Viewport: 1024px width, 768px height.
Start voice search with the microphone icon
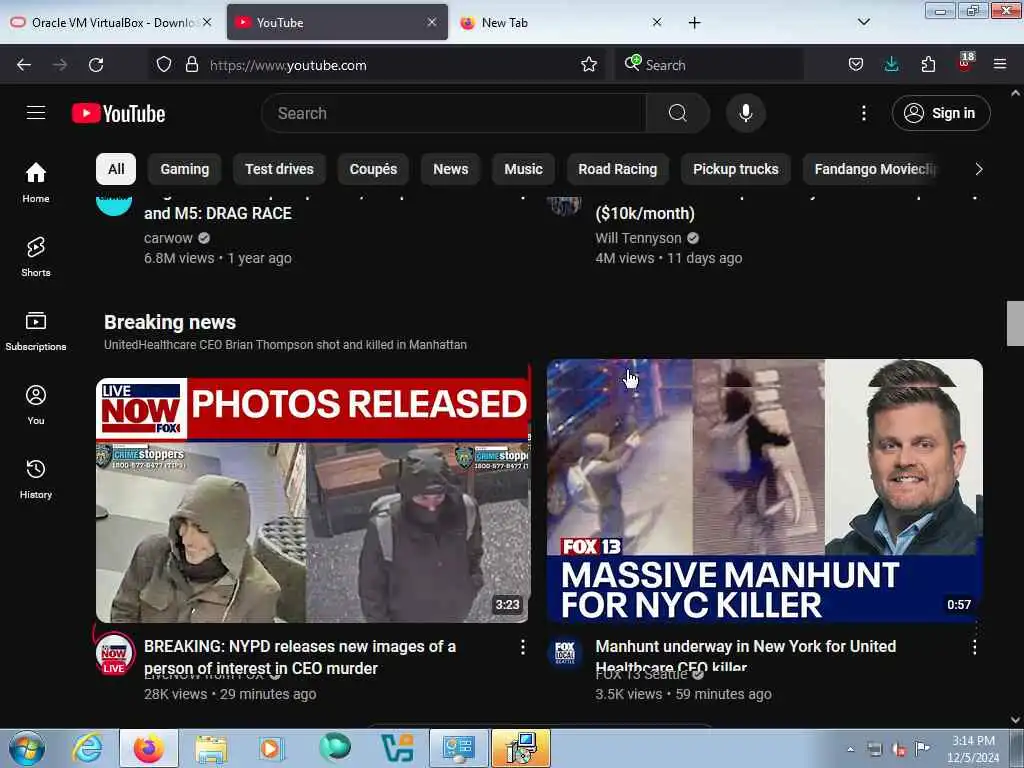[x=746, y=113]
